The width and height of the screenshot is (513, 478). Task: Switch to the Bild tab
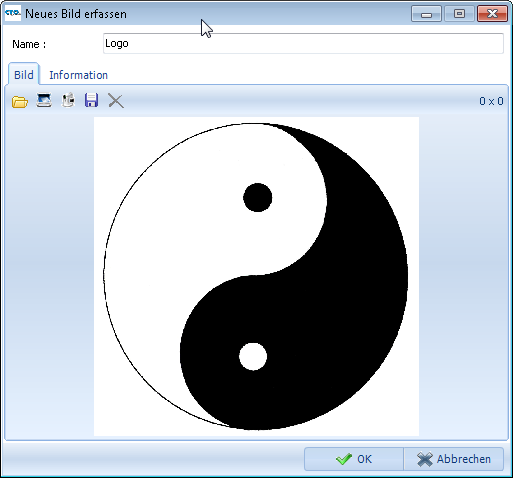[x=24, y=74]
